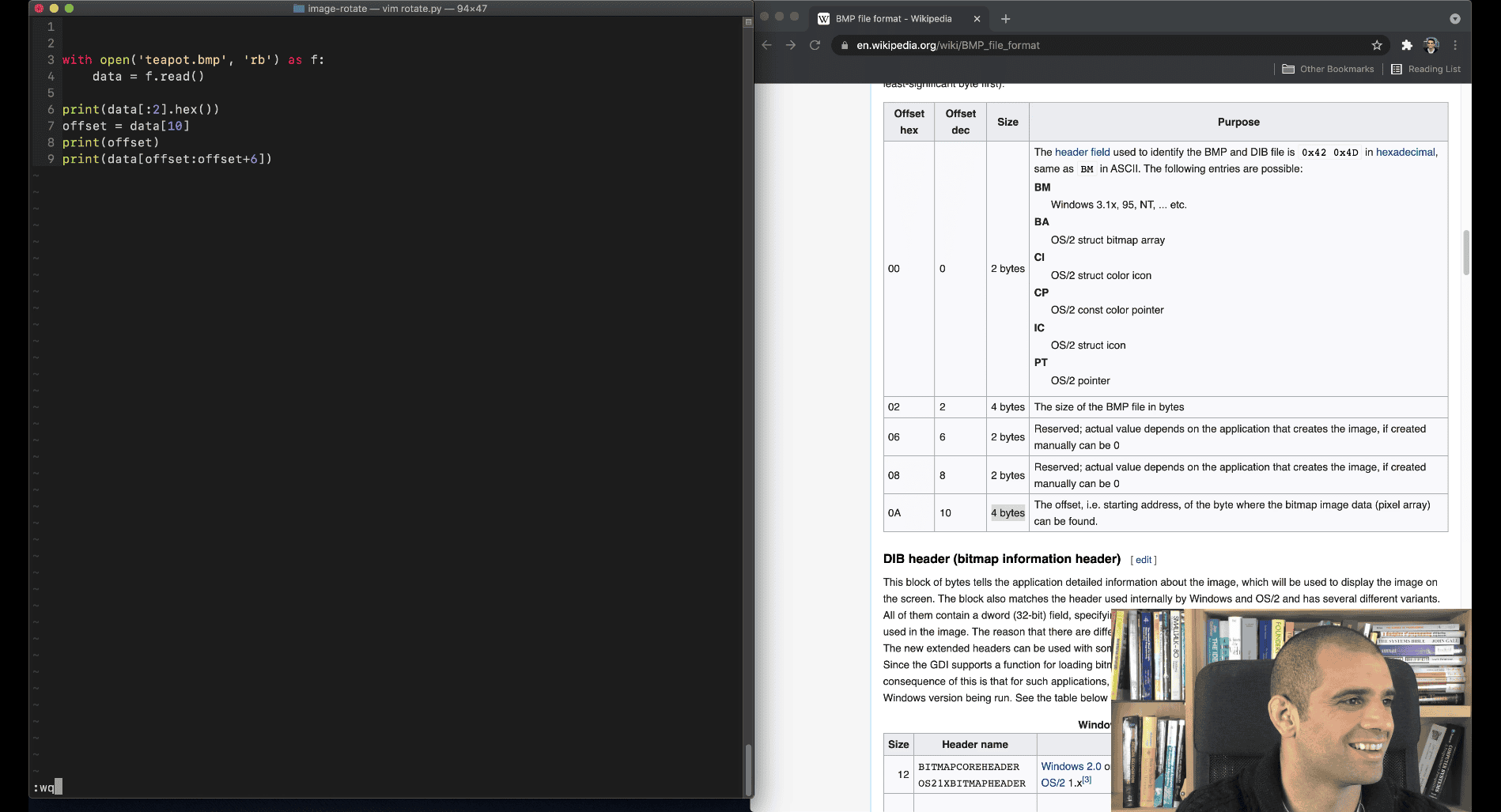Open the Chrome extensions puzzle icon
1501x812 pixels.
coord(1406,45)
